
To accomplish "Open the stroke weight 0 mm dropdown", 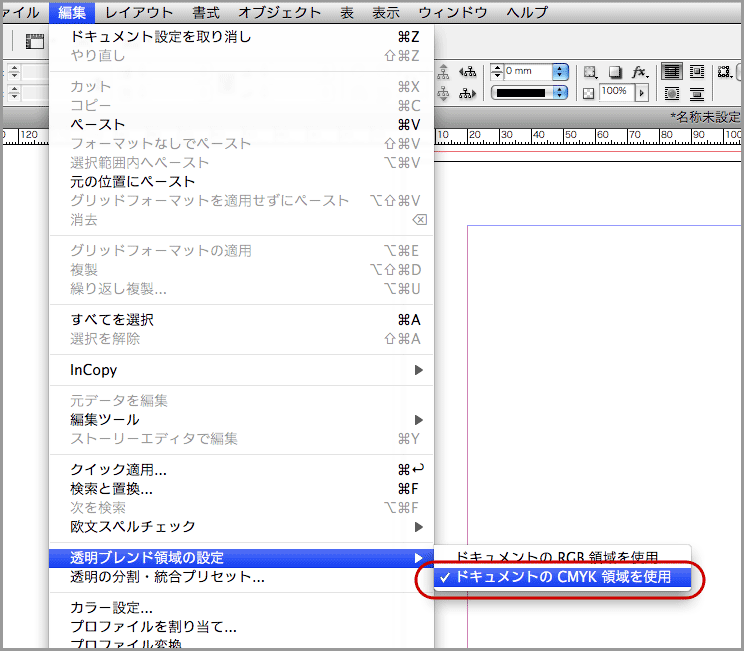I will tap(560, 72).
